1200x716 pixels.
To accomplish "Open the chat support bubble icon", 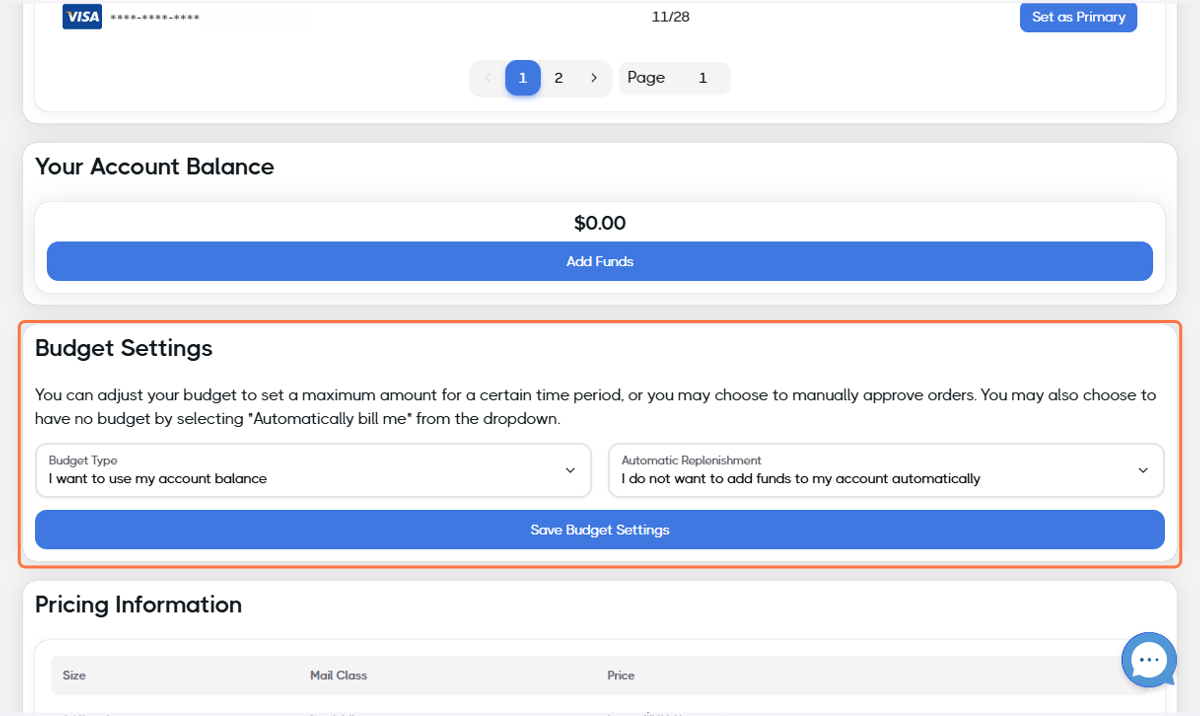I will (1148, 660).
